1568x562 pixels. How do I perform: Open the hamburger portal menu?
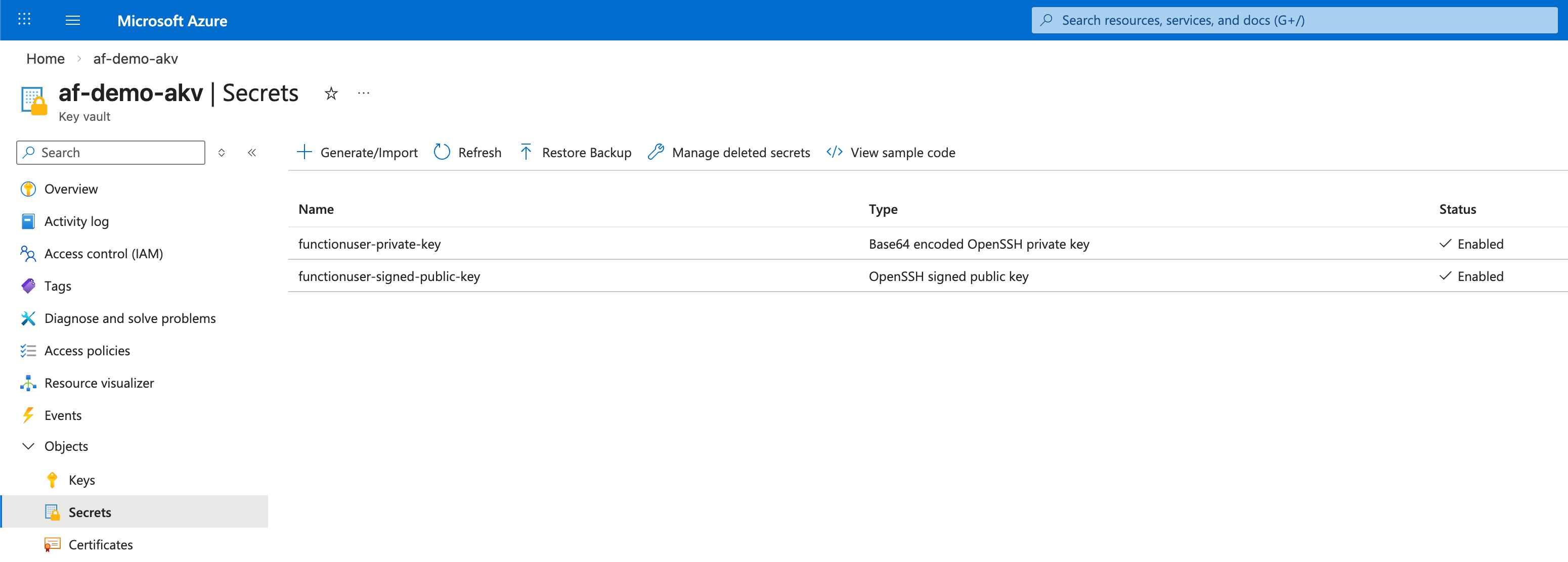click(x=72, y=20)
